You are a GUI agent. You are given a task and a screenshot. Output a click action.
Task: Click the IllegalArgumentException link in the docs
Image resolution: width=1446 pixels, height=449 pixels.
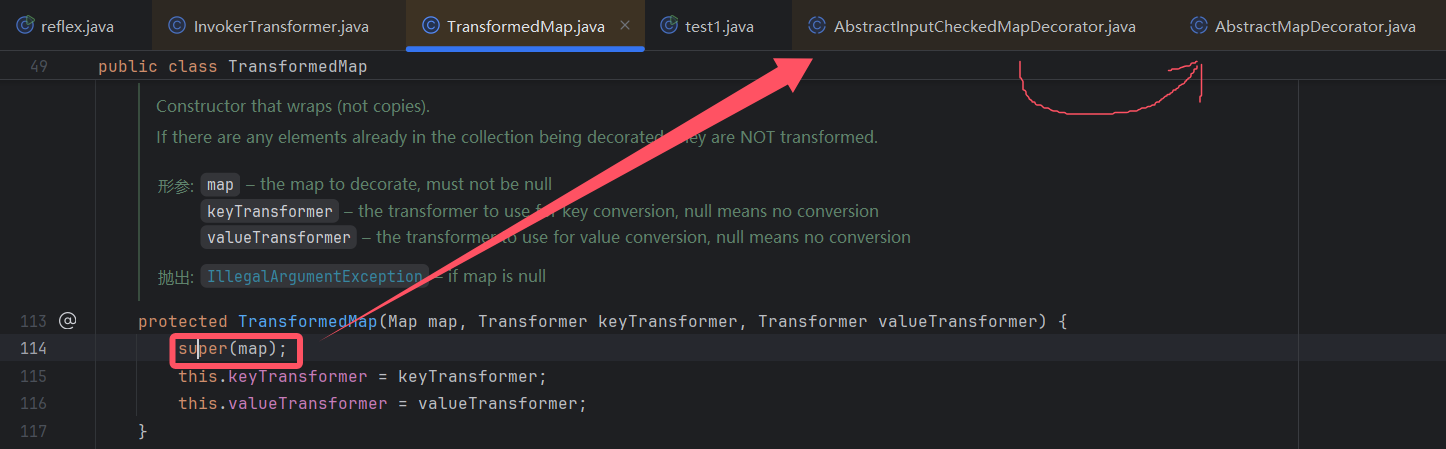314,276
